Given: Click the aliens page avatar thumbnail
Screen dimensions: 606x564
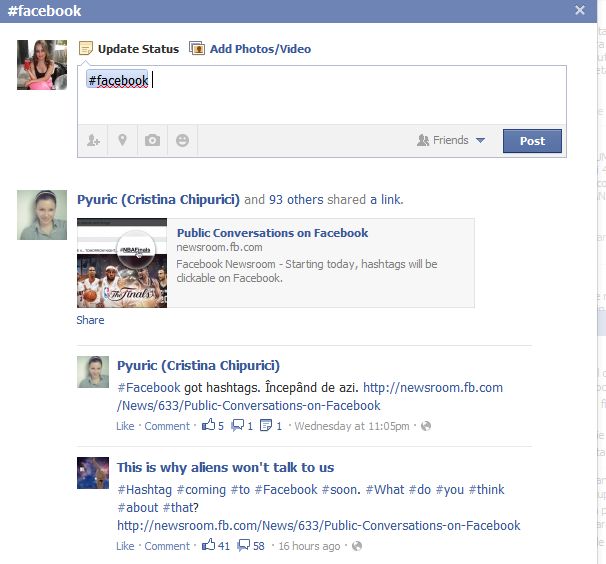Looking at the screenshot, I should 93,473.
